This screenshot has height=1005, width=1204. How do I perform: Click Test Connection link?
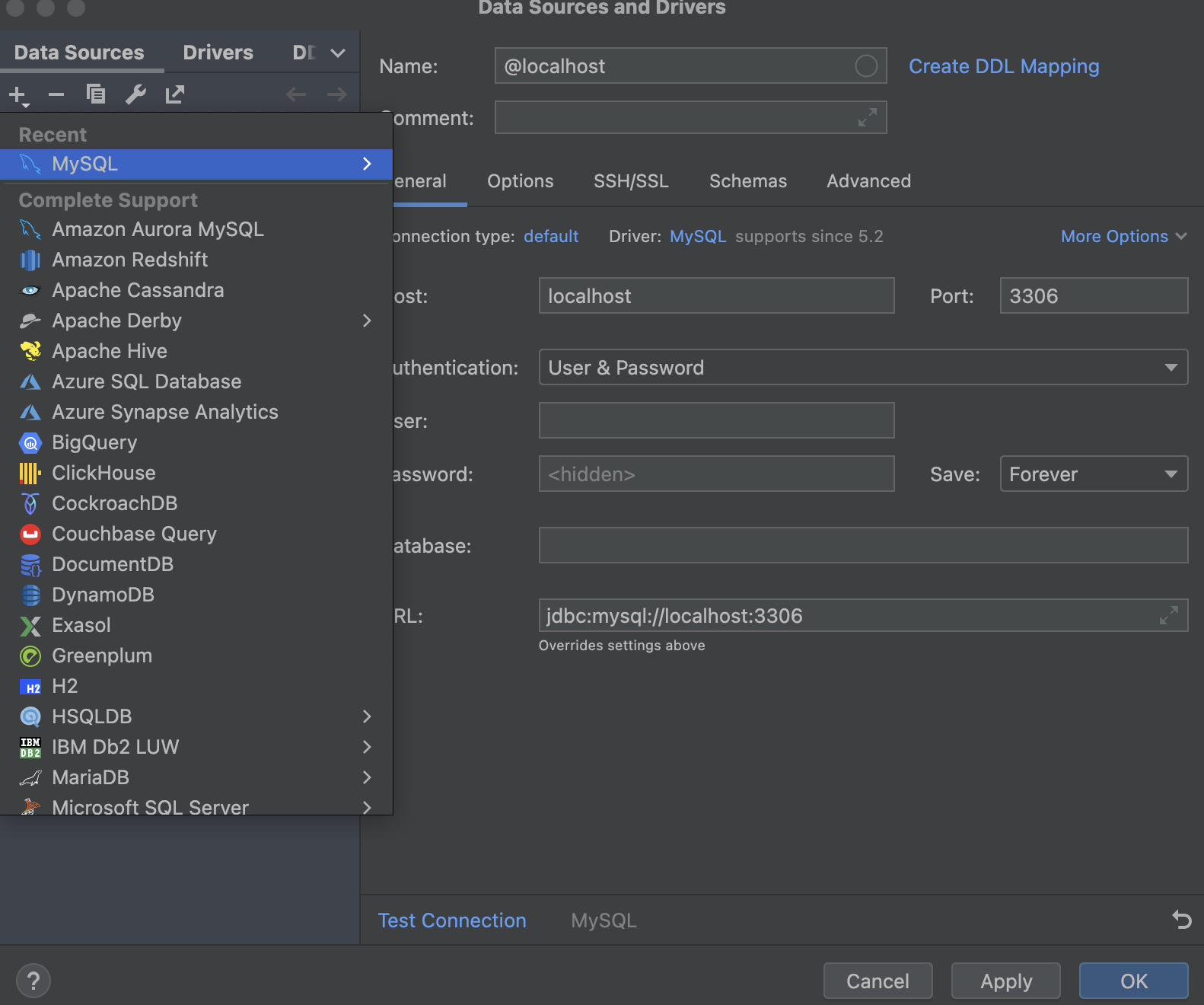(x=452, y=920)
